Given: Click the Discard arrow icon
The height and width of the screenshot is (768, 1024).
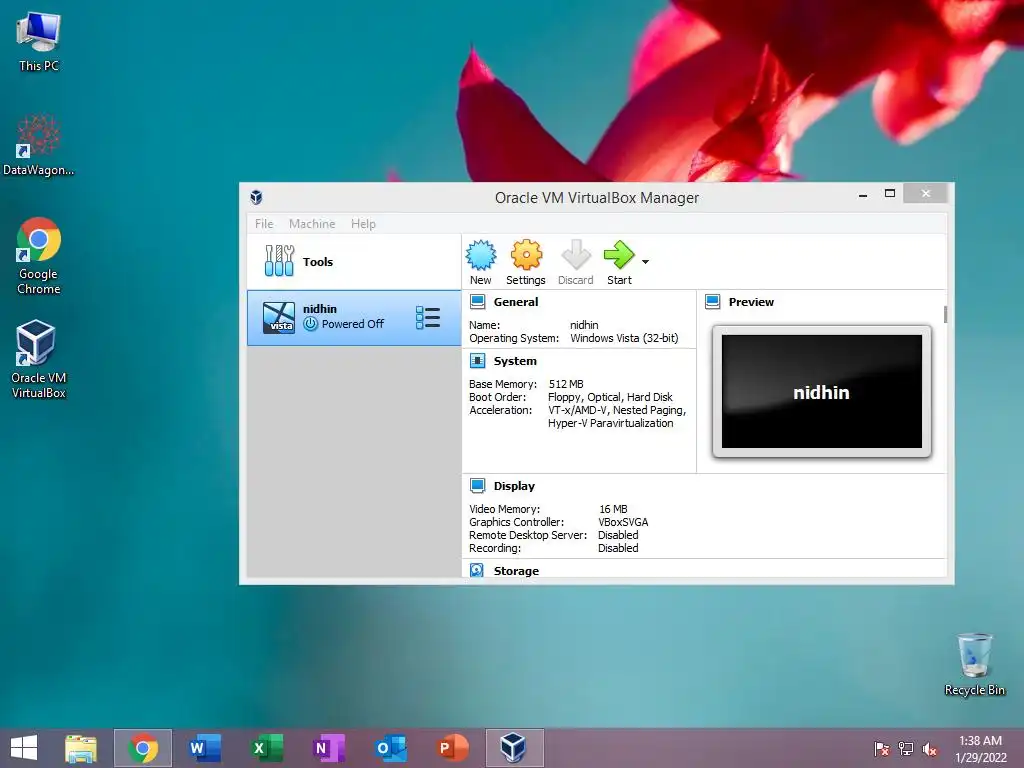Looking at the screenshot, I should tap(575, 255).
